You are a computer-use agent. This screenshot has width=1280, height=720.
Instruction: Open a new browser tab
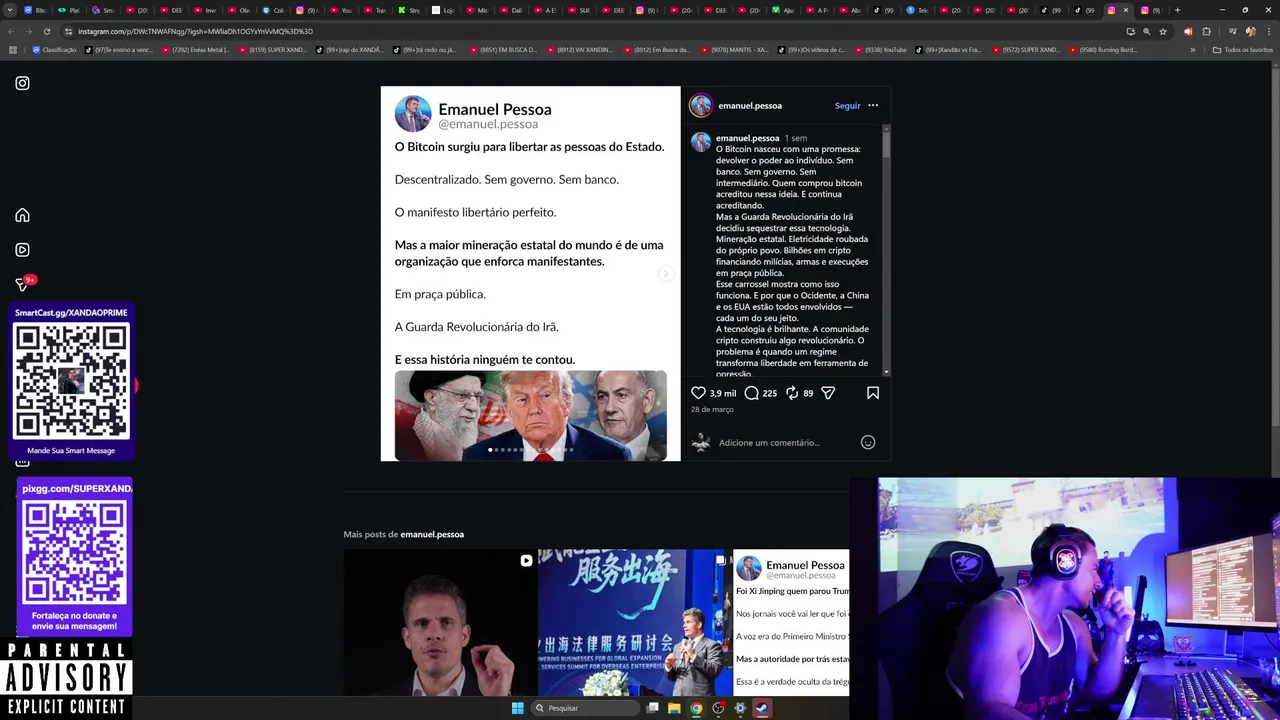coord(1177,10)
